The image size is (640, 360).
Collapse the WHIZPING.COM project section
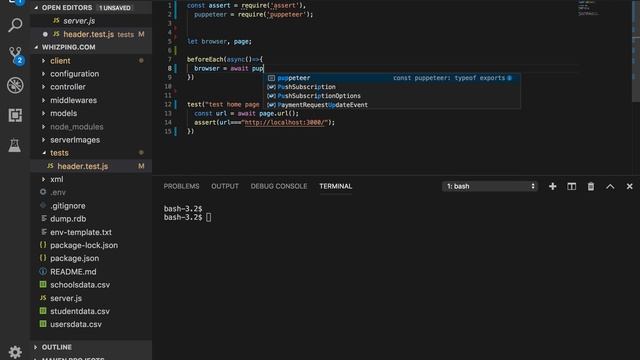(36, 47)
